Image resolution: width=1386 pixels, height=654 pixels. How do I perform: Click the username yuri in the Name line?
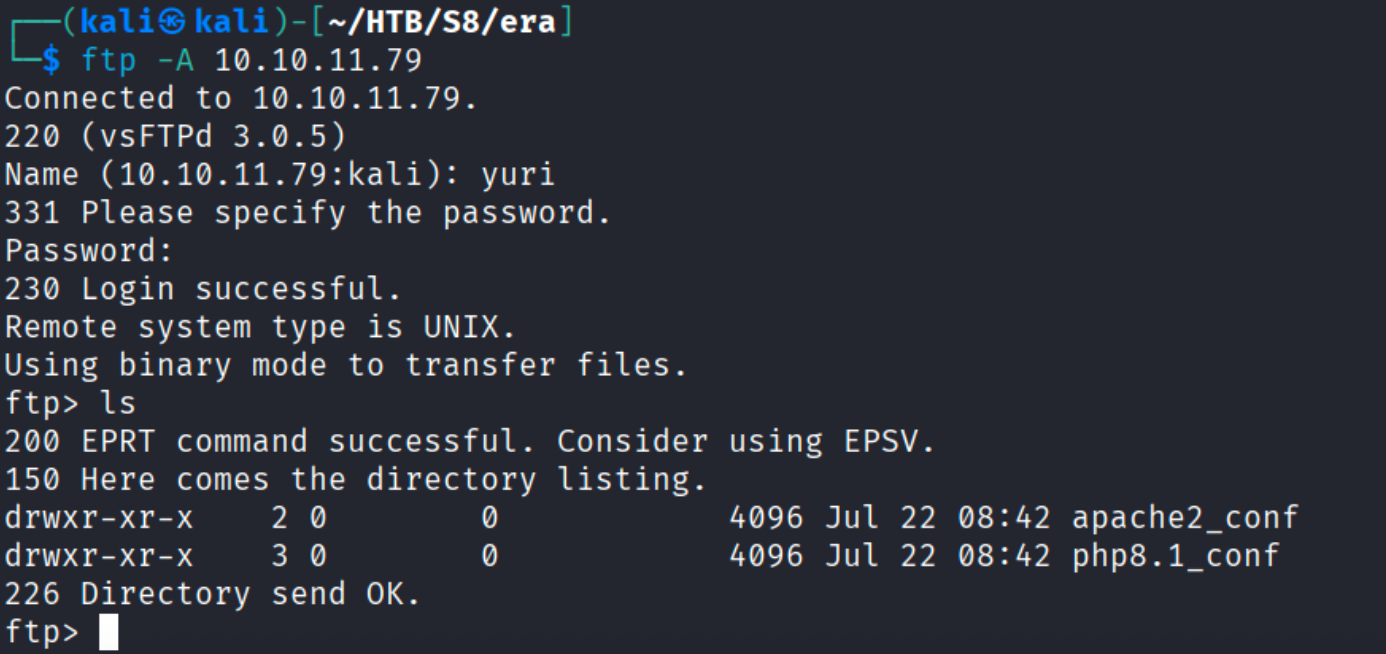[517, 175]
